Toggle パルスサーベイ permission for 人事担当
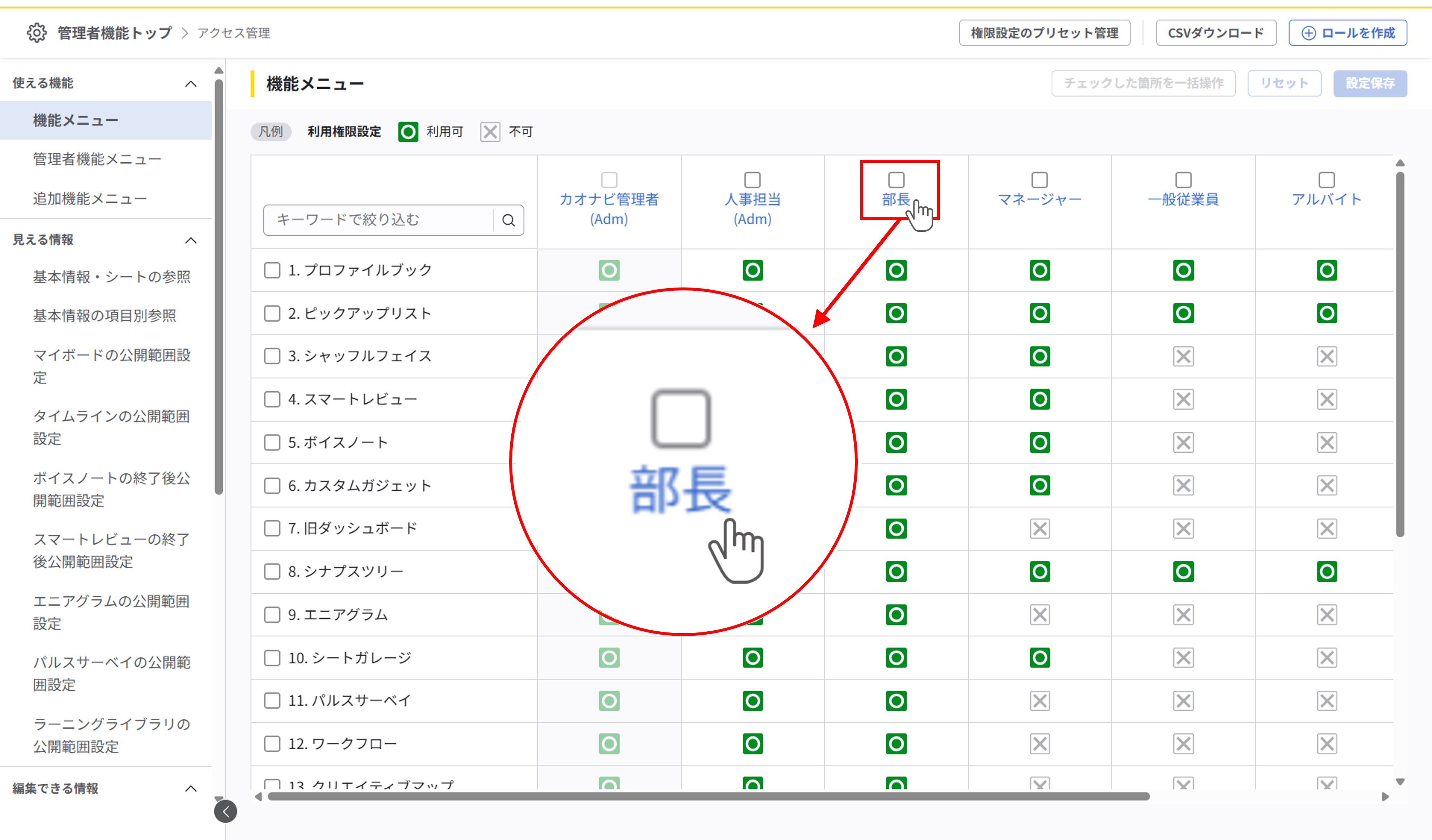 753,701
